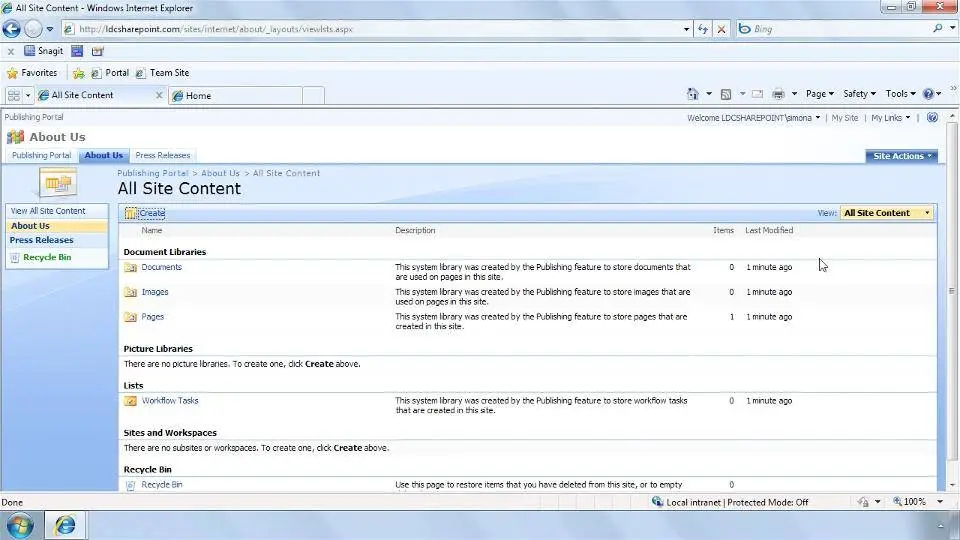
Task: Click the About Us breadcrumb link
Action: pos(220,173)
